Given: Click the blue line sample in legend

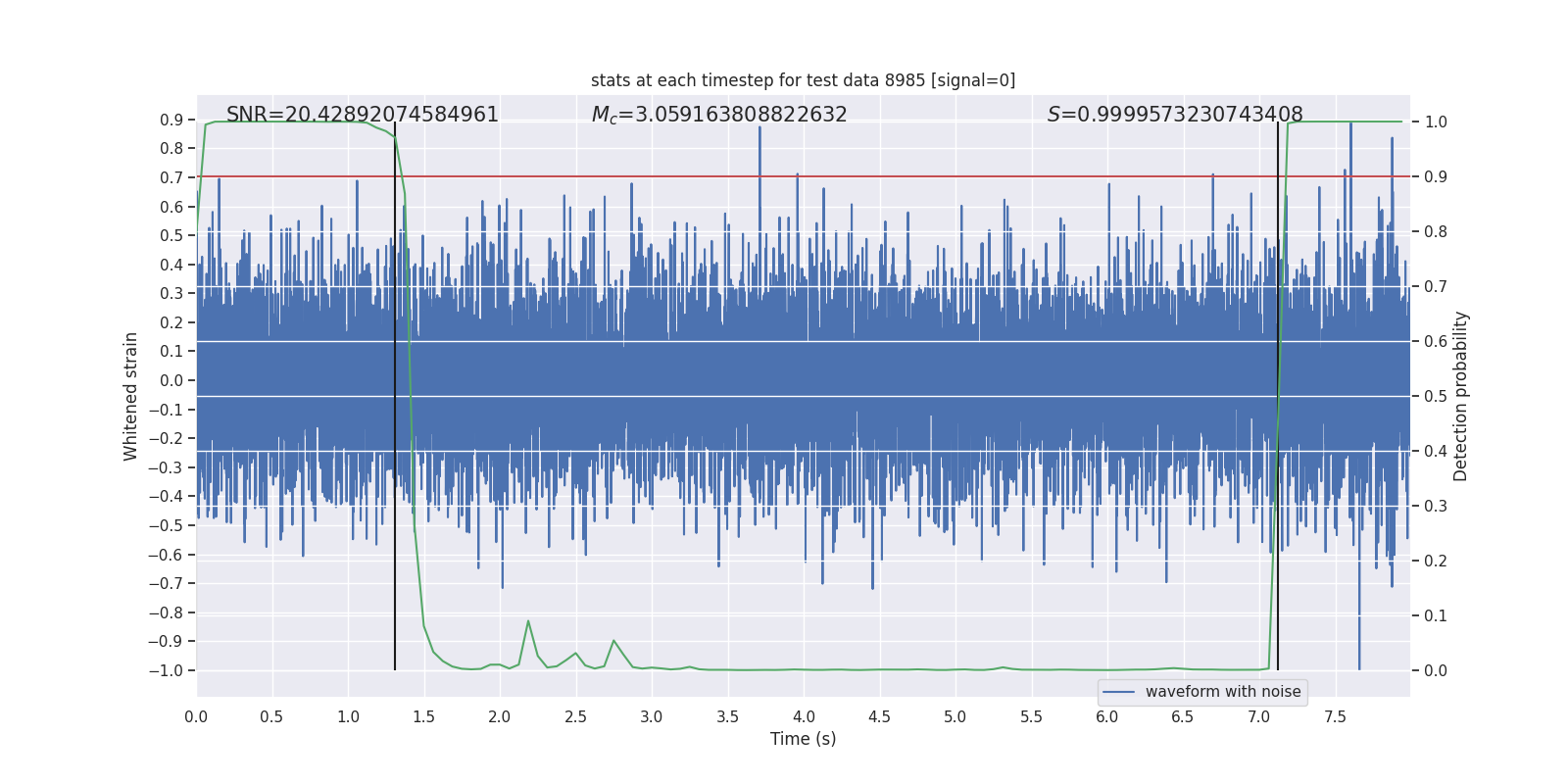Looking at the screenshot, I should (1119, 692).
